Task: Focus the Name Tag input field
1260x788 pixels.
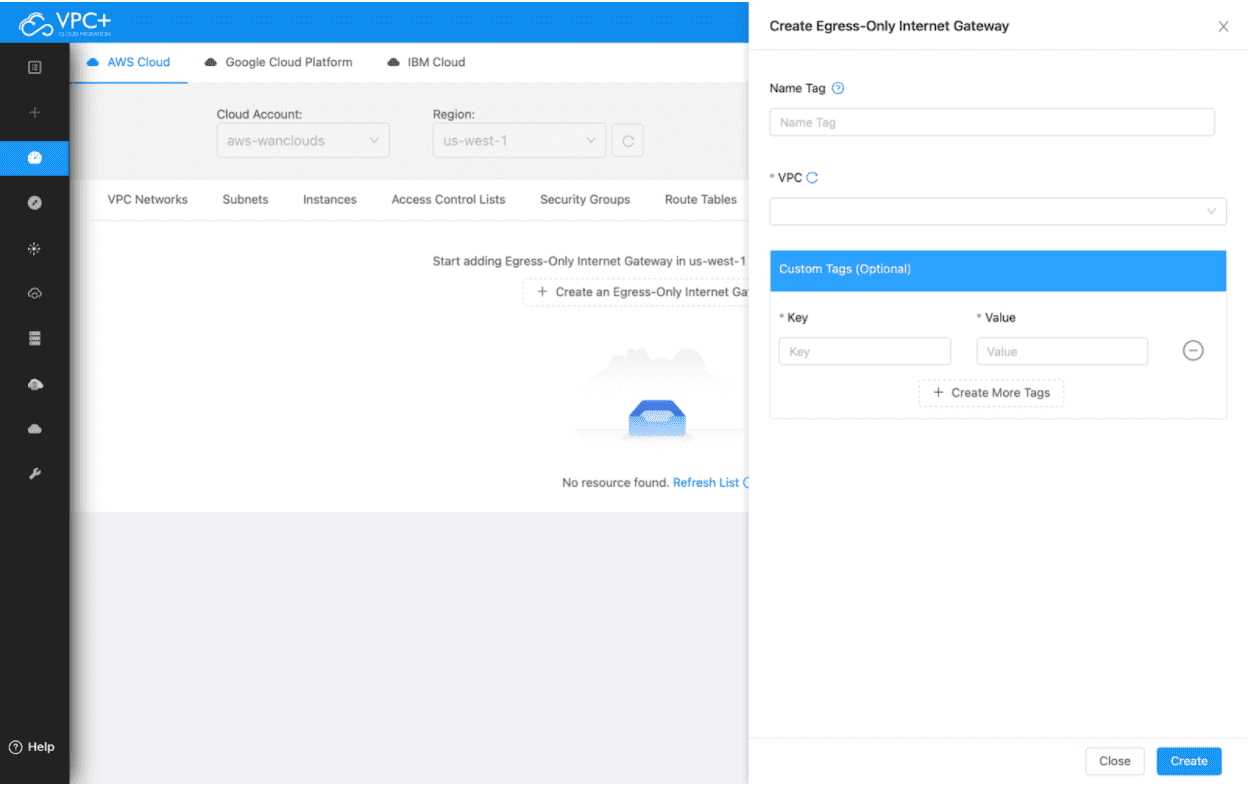Action: (992, 122)
